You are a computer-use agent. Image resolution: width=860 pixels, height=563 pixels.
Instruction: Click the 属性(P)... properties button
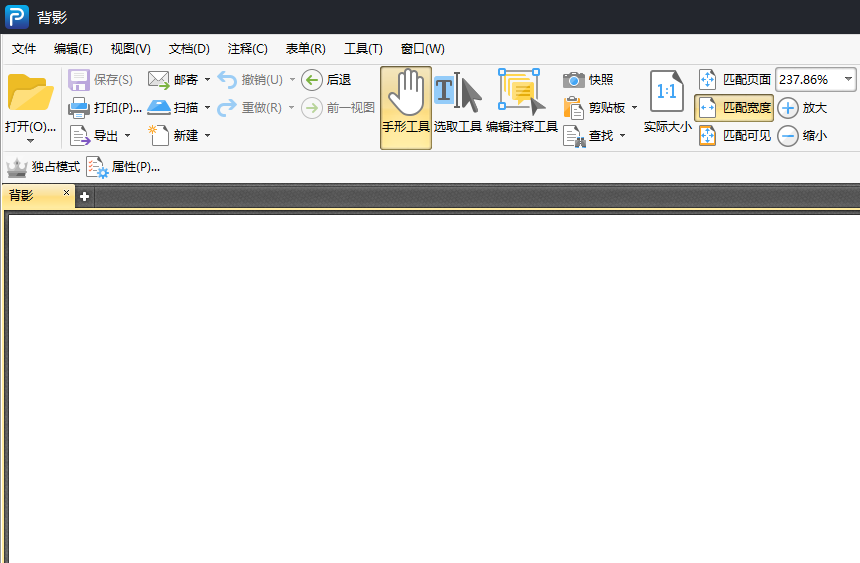pyautogui.click(x=123, y=167)
